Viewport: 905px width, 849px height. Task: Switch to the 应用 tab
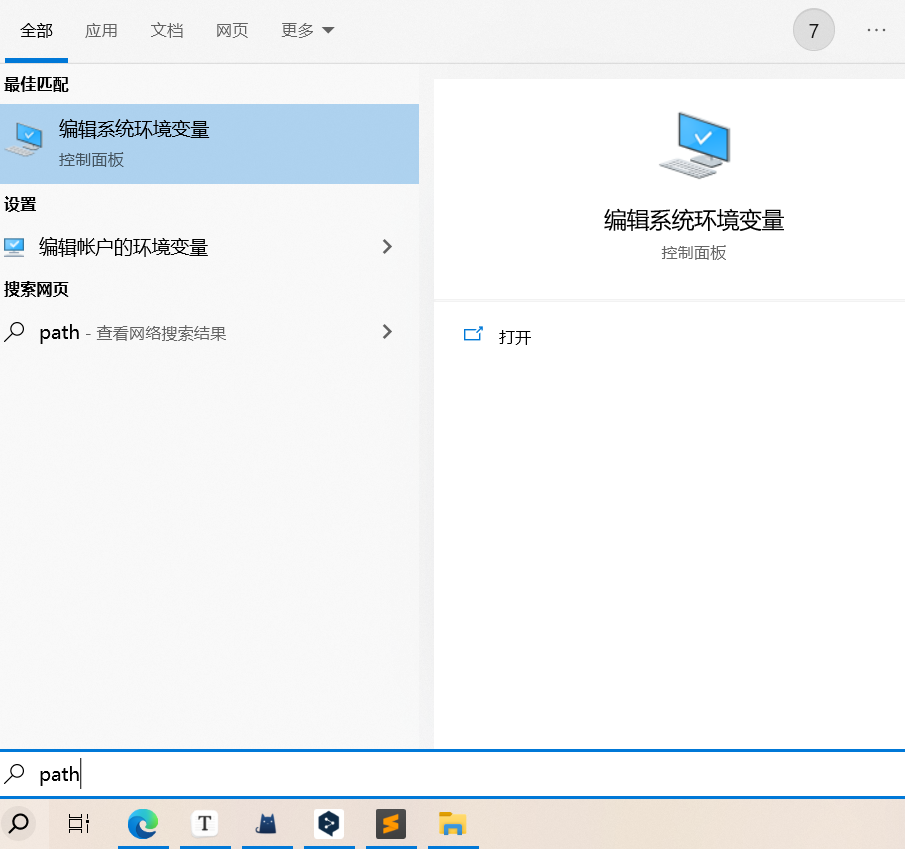101,31
